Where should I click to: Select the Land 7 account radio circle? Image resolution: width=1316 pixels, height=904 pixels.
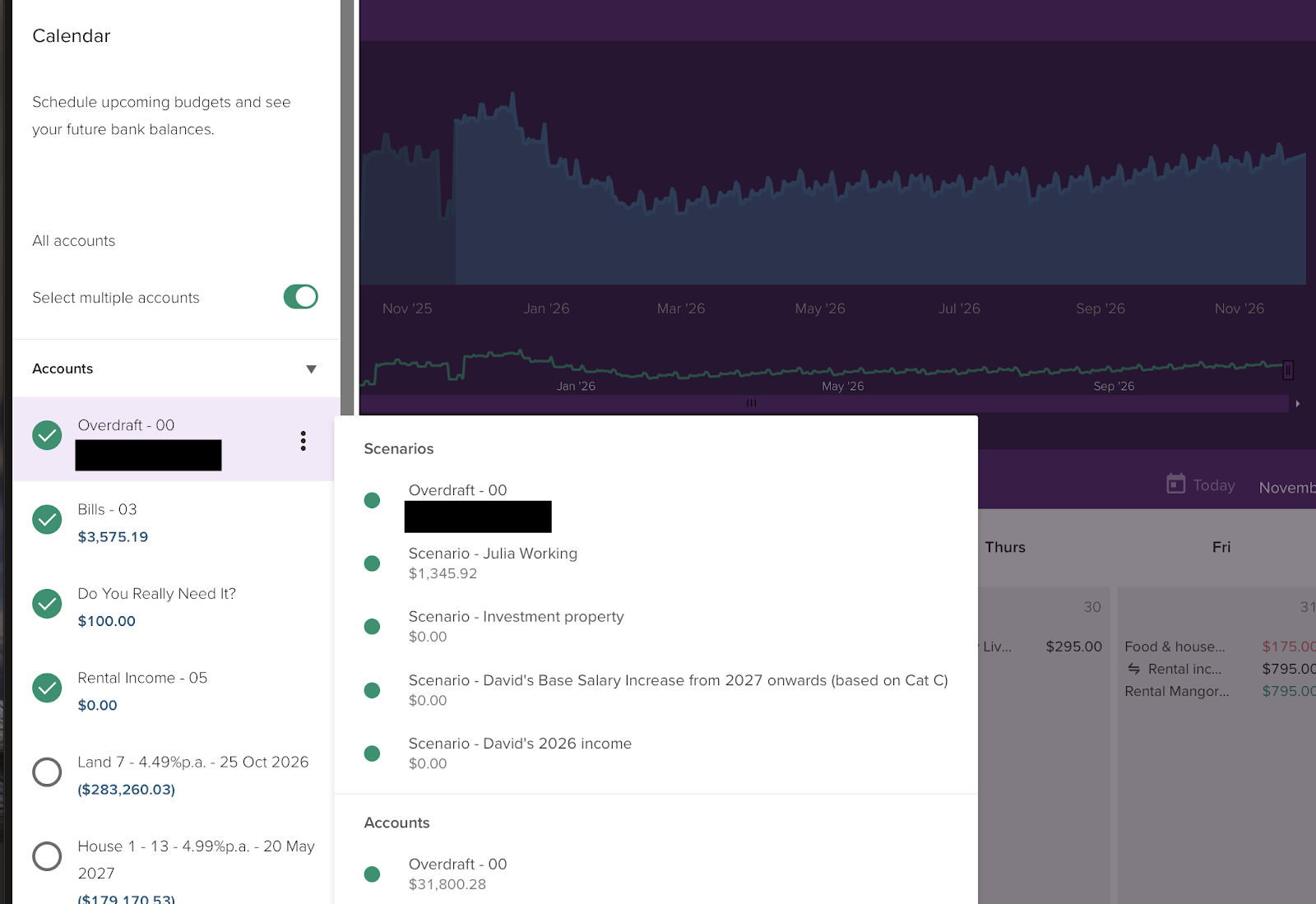tap(47, 772)
